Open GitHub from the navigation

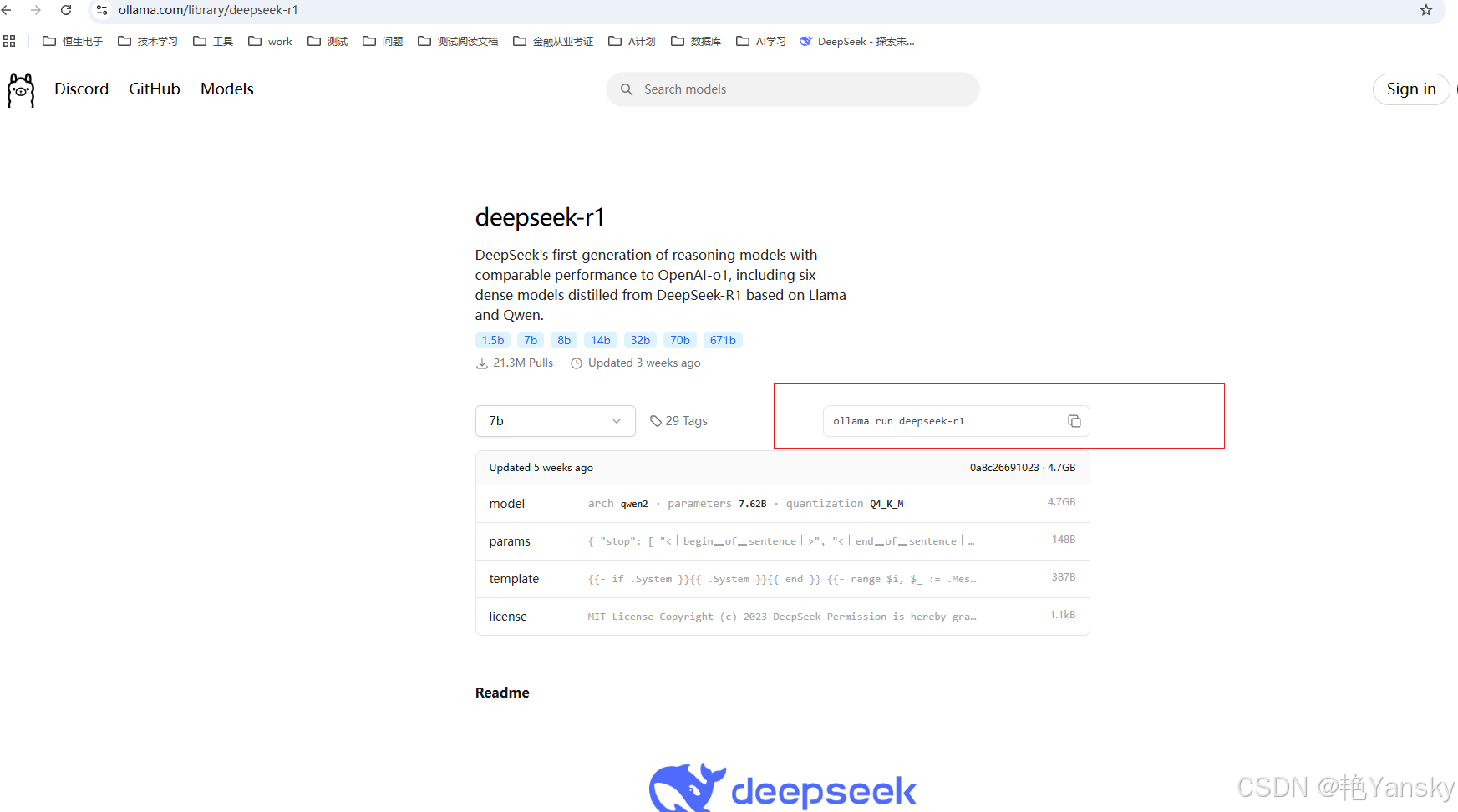(x=155, y=89)
